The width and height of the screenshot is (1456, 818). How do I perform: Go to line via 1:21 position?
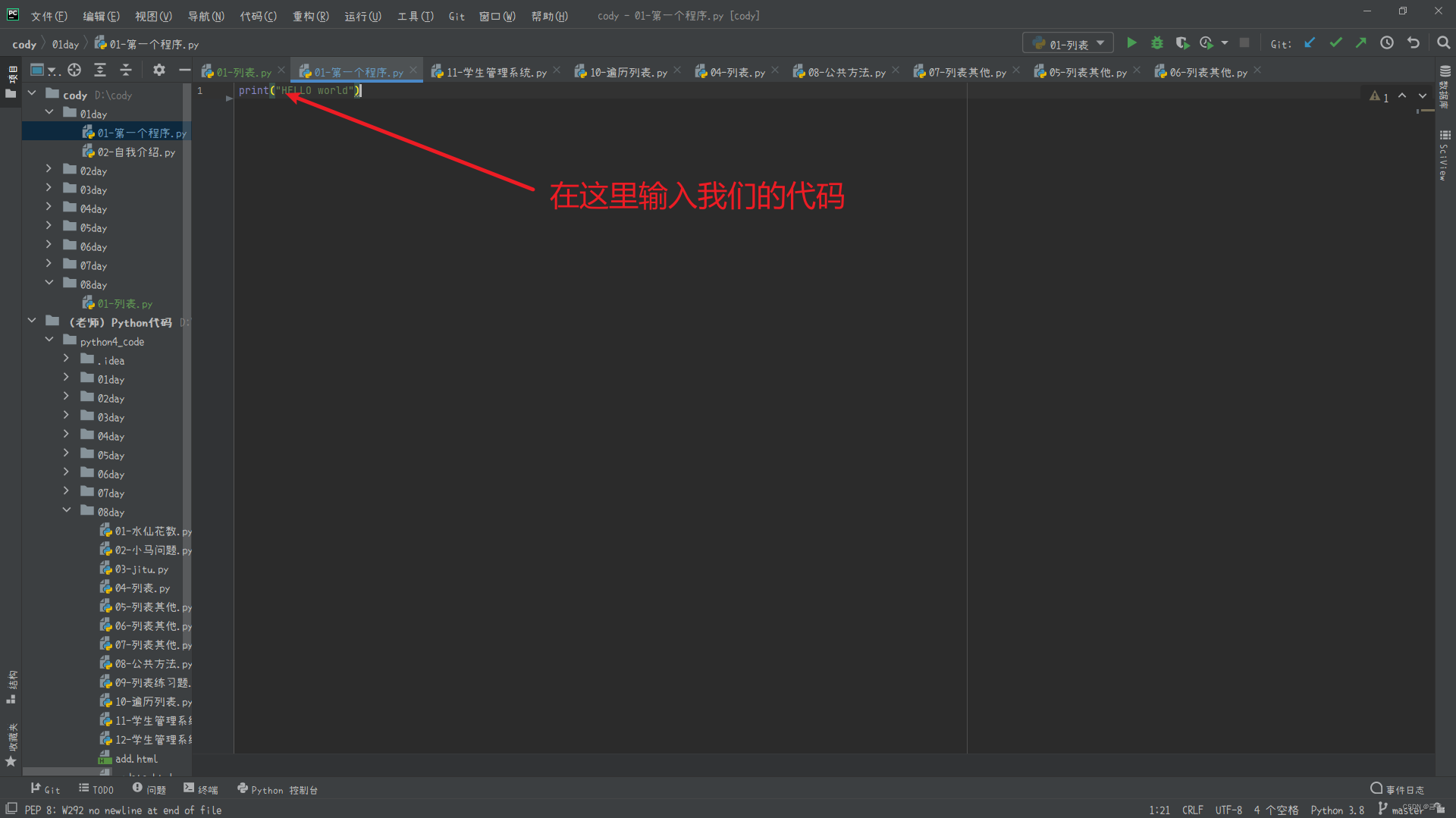[x=1159, y=810]
